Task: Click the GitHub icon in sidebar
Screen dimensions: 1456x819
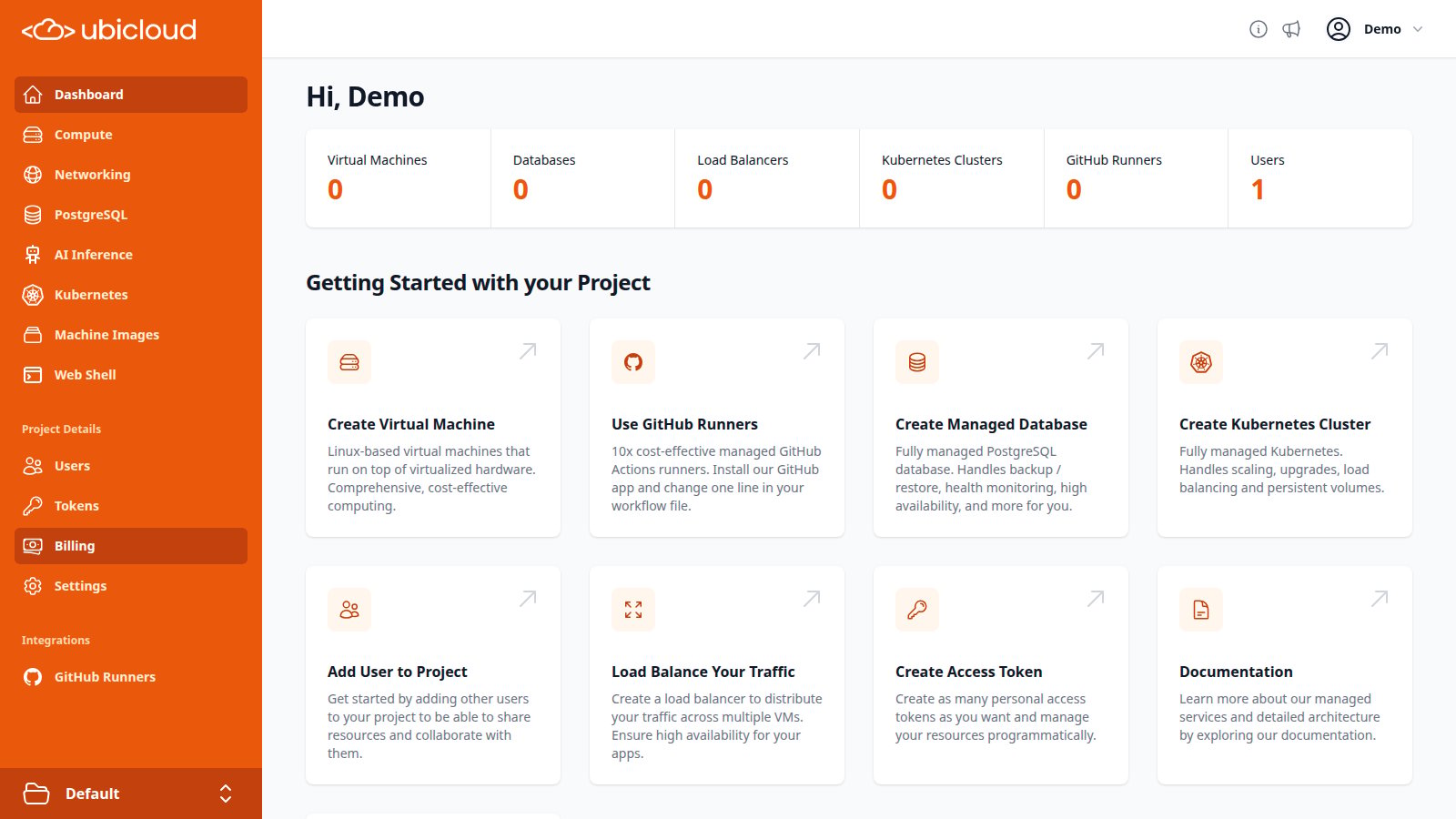Action: coord(33,677)
